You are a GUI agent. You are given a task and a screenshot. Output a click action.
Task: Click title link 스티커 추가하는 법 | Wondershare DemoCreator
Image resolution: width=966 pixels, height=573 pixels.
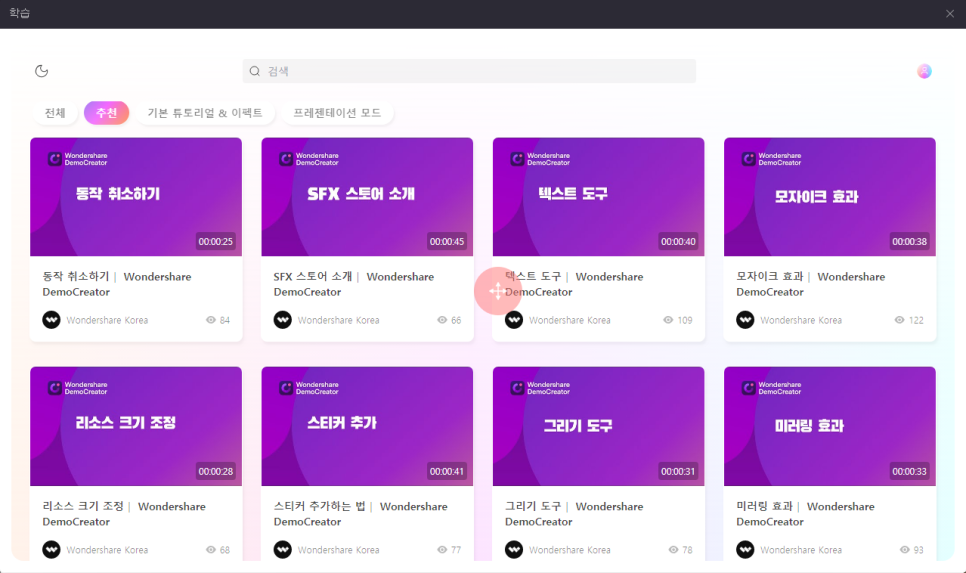360,514
